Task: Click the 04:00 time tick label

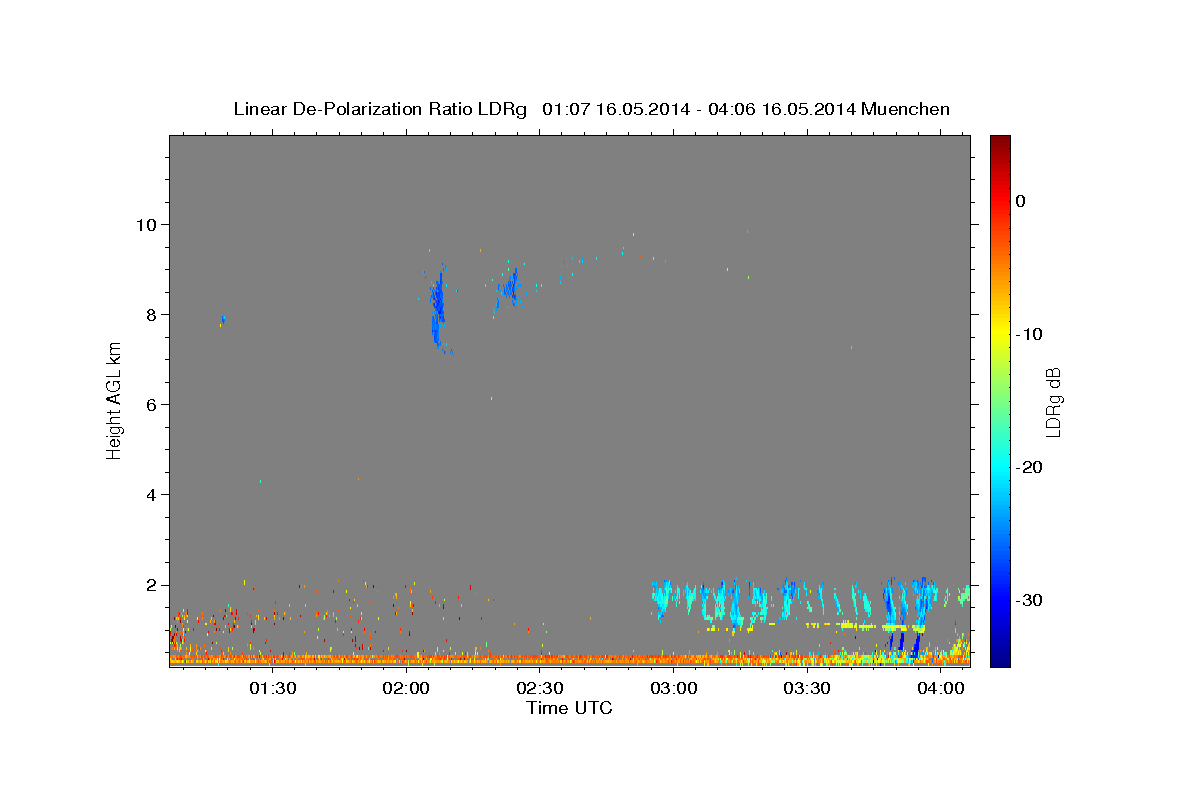Action: pos(941,688)
